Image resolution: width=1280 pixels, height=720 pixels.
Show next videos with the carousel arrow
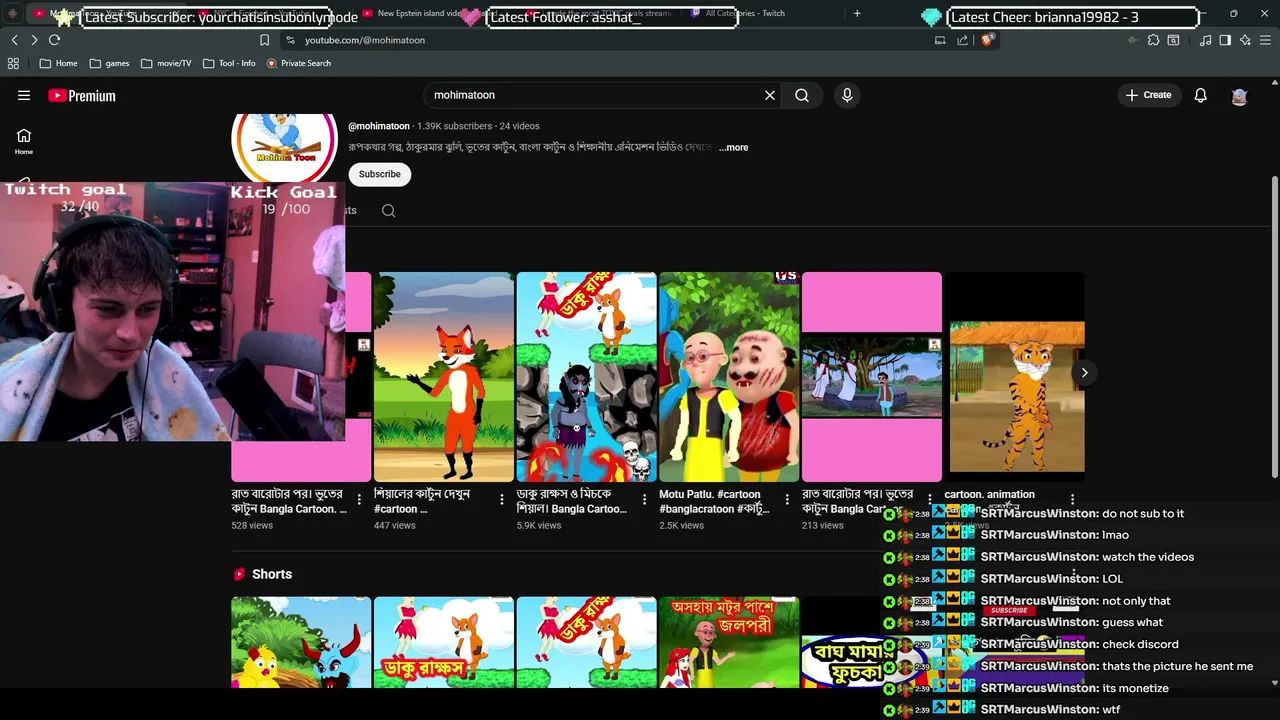[x=1084, y=372]
